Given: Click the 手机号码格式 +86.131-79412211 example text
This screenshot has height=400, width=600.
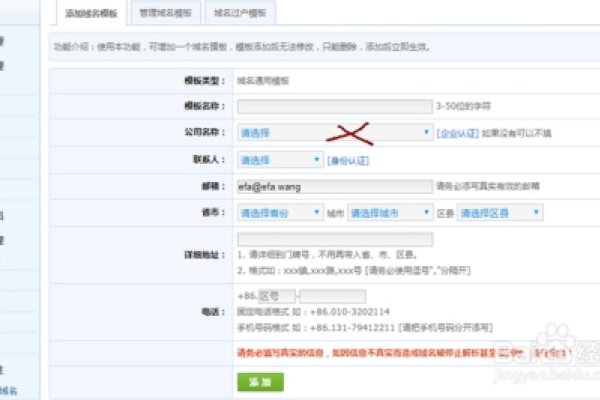Looking at the screenshot, I should point(365,328).
